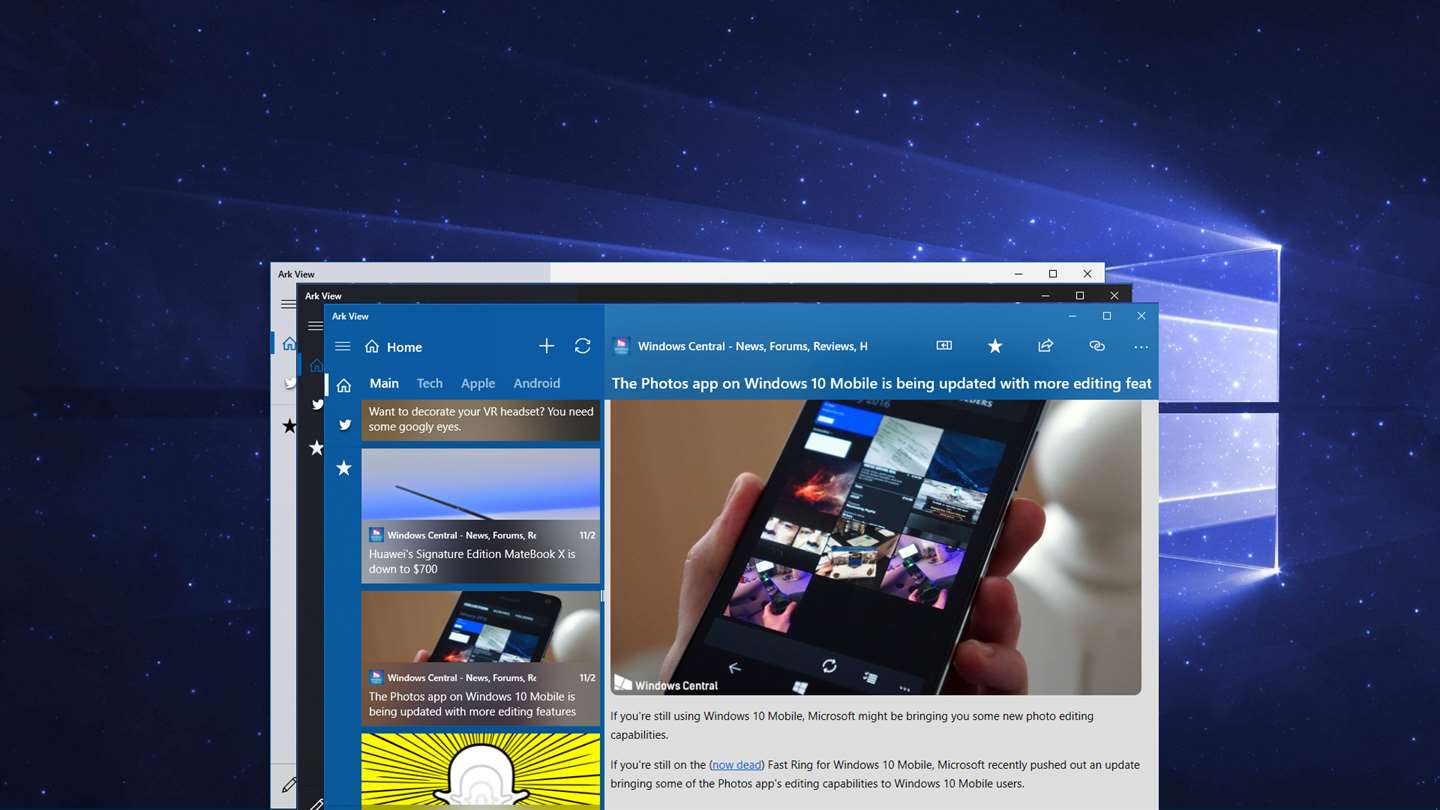1440x810 pixels.
Task: Select the Home icon in the blue window's sidebar
Action: tap(344, 385)
